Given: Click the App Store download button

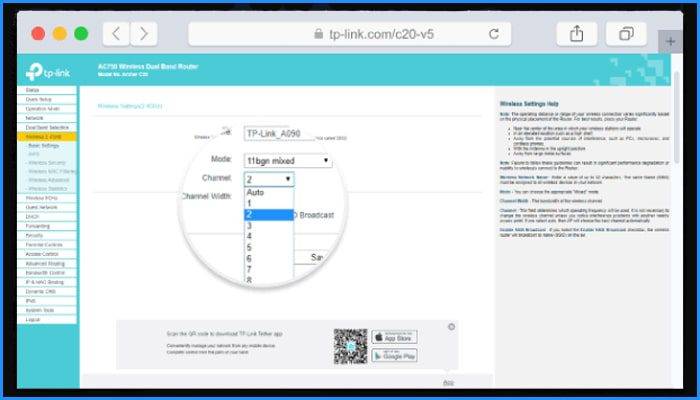Looking at the screenshot, I should [394, 337].
